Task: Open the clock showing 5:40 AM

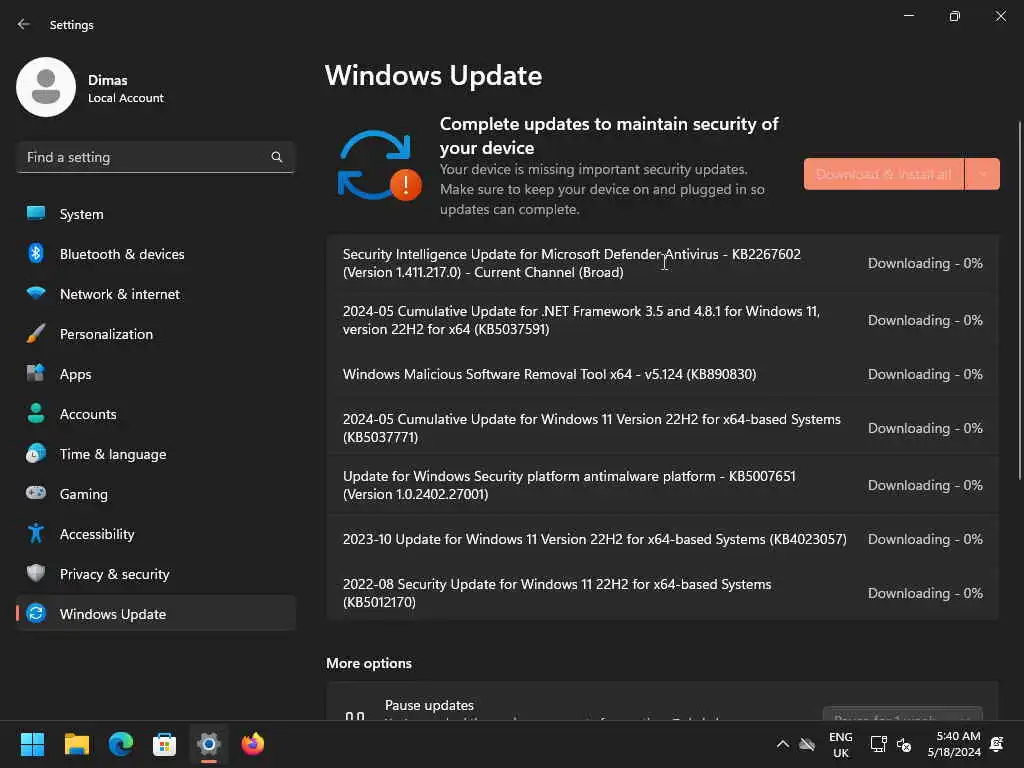Action: tap(954, 744)
